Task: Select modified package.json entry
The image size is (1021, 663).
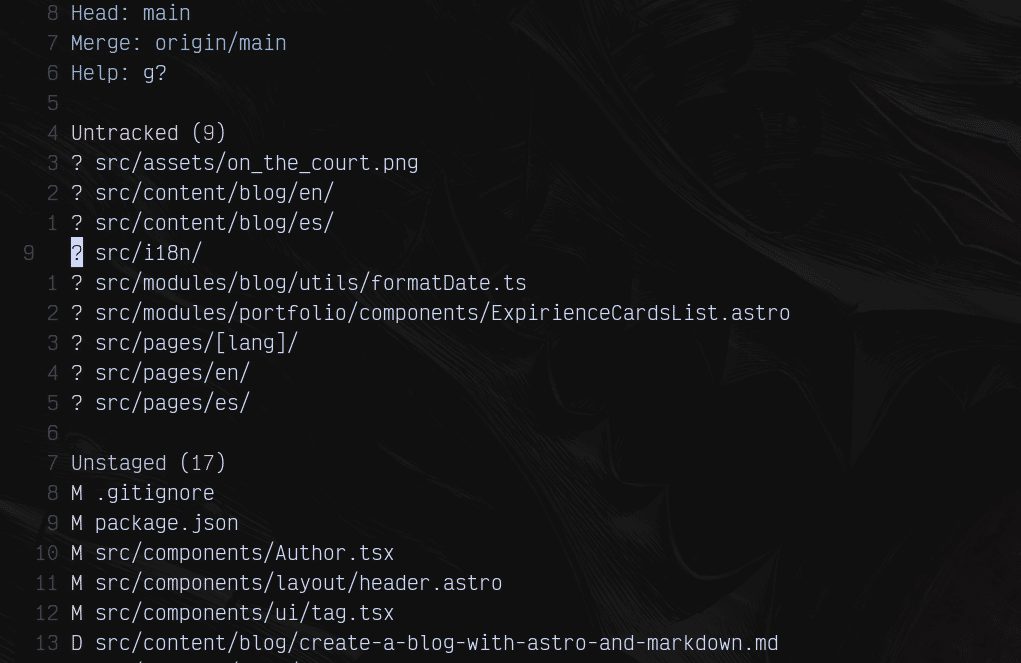Action: [166, 523]
